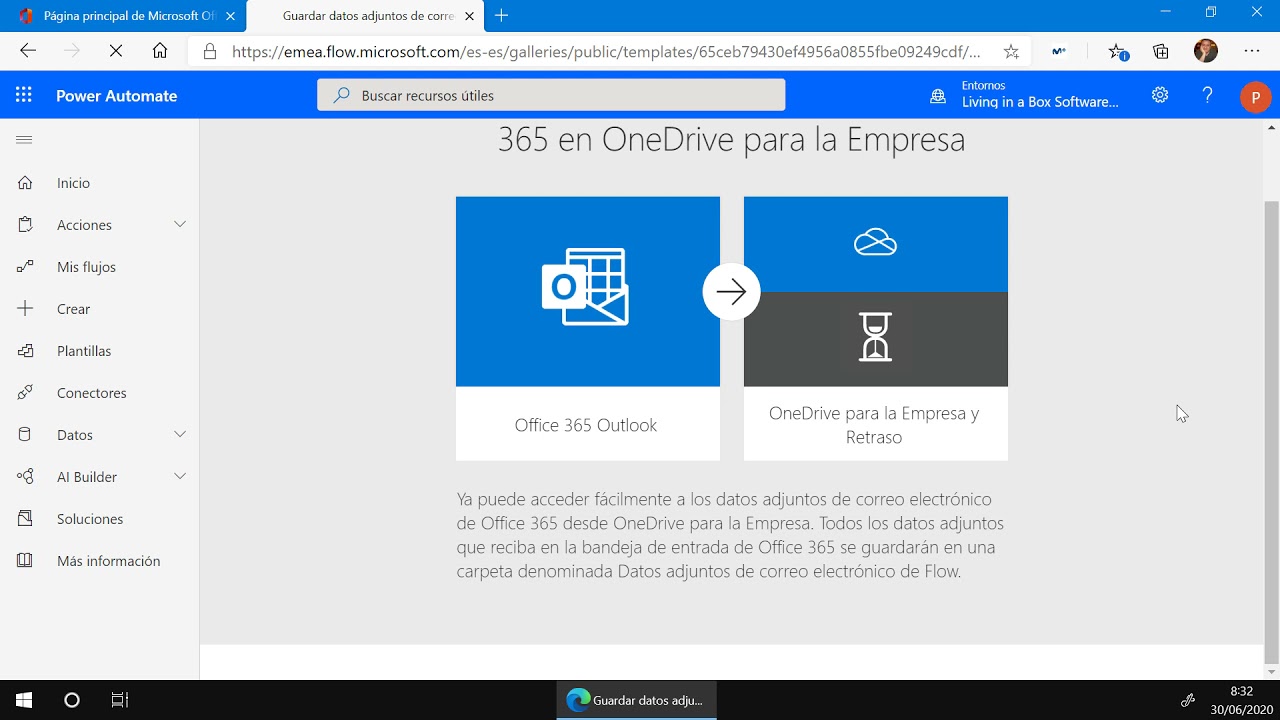Open the Power Automate app launcher waffle

(x=24, y=95)
